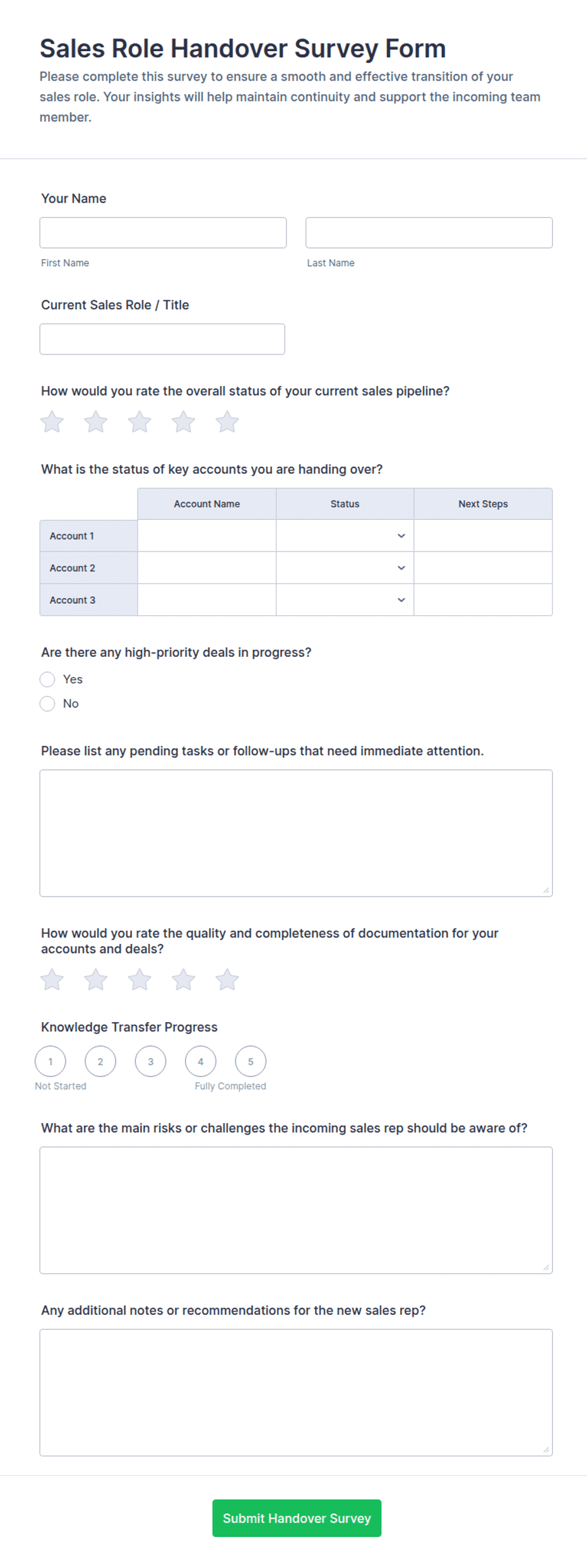Choose 3 on Knowledge Transfer Progress scale
Viewport: 587px width, 1568px height.
[x=150, y=1061]
